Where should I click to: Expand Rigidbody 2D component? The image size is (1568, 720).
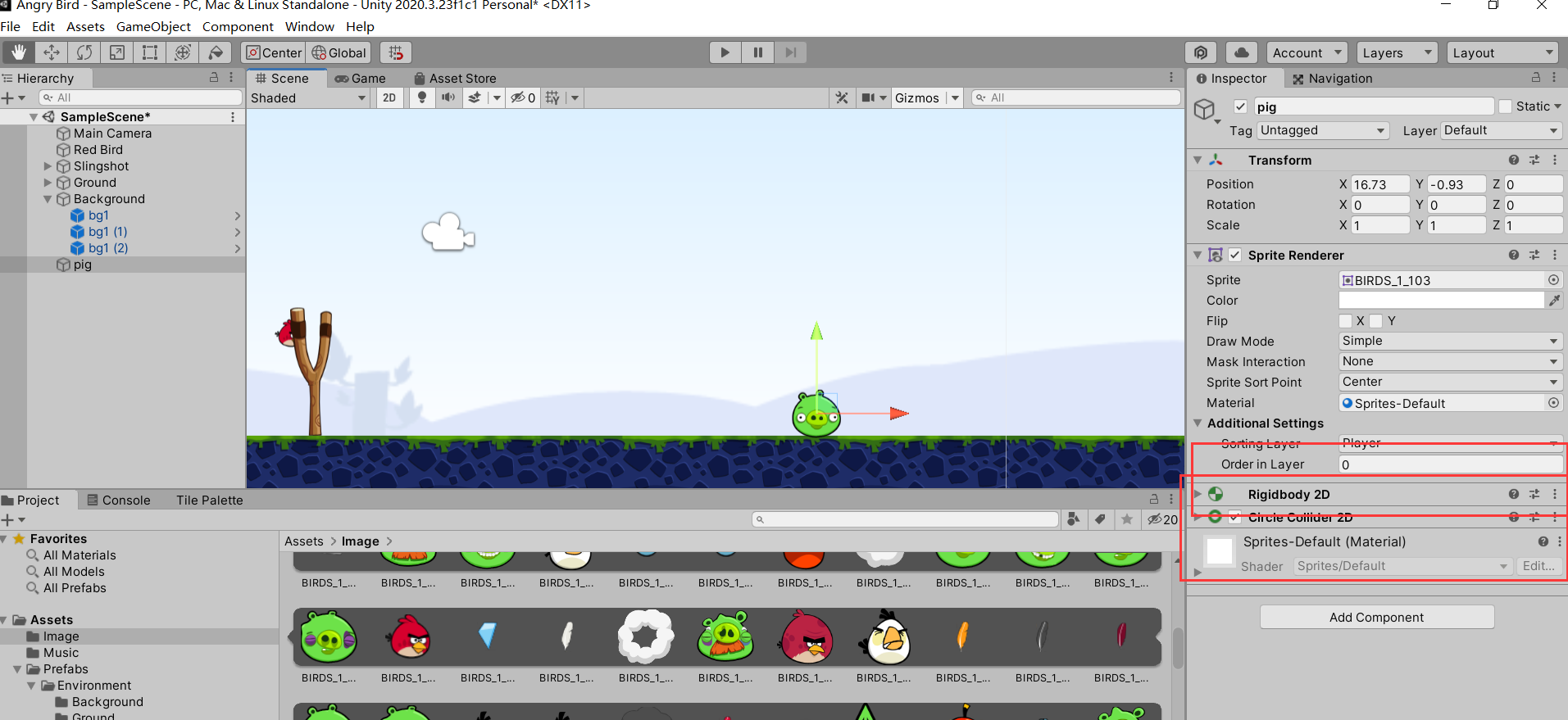(1198, 494)
